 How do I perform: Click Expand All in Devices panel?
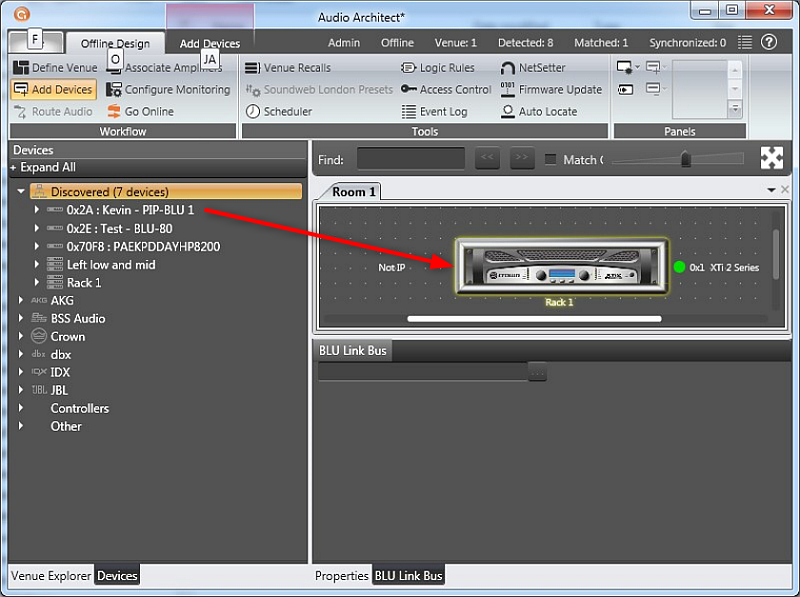tap(44, 167)
